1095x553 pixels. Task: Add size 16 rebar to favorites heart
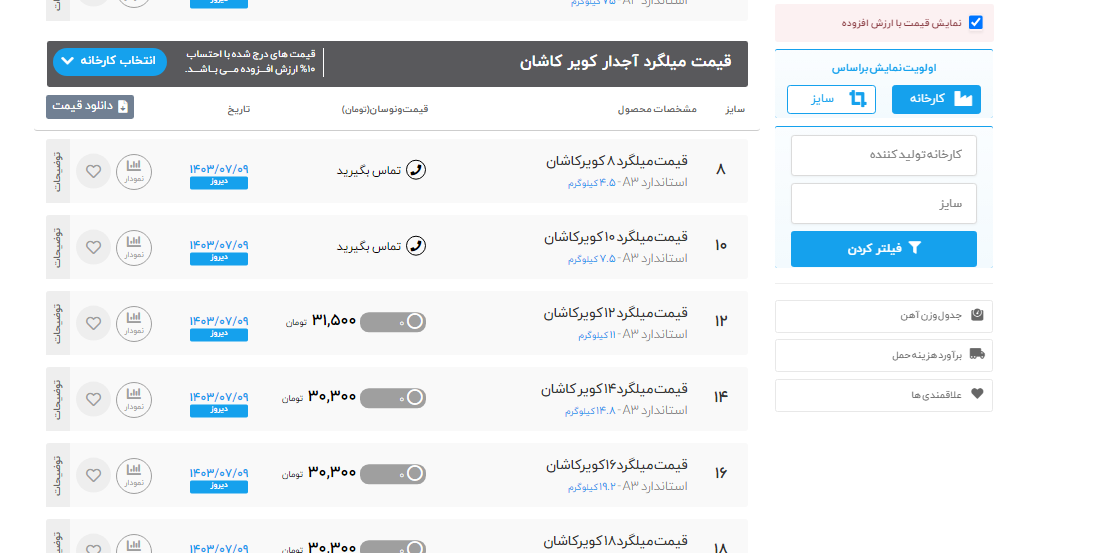[x=93, y=475]
